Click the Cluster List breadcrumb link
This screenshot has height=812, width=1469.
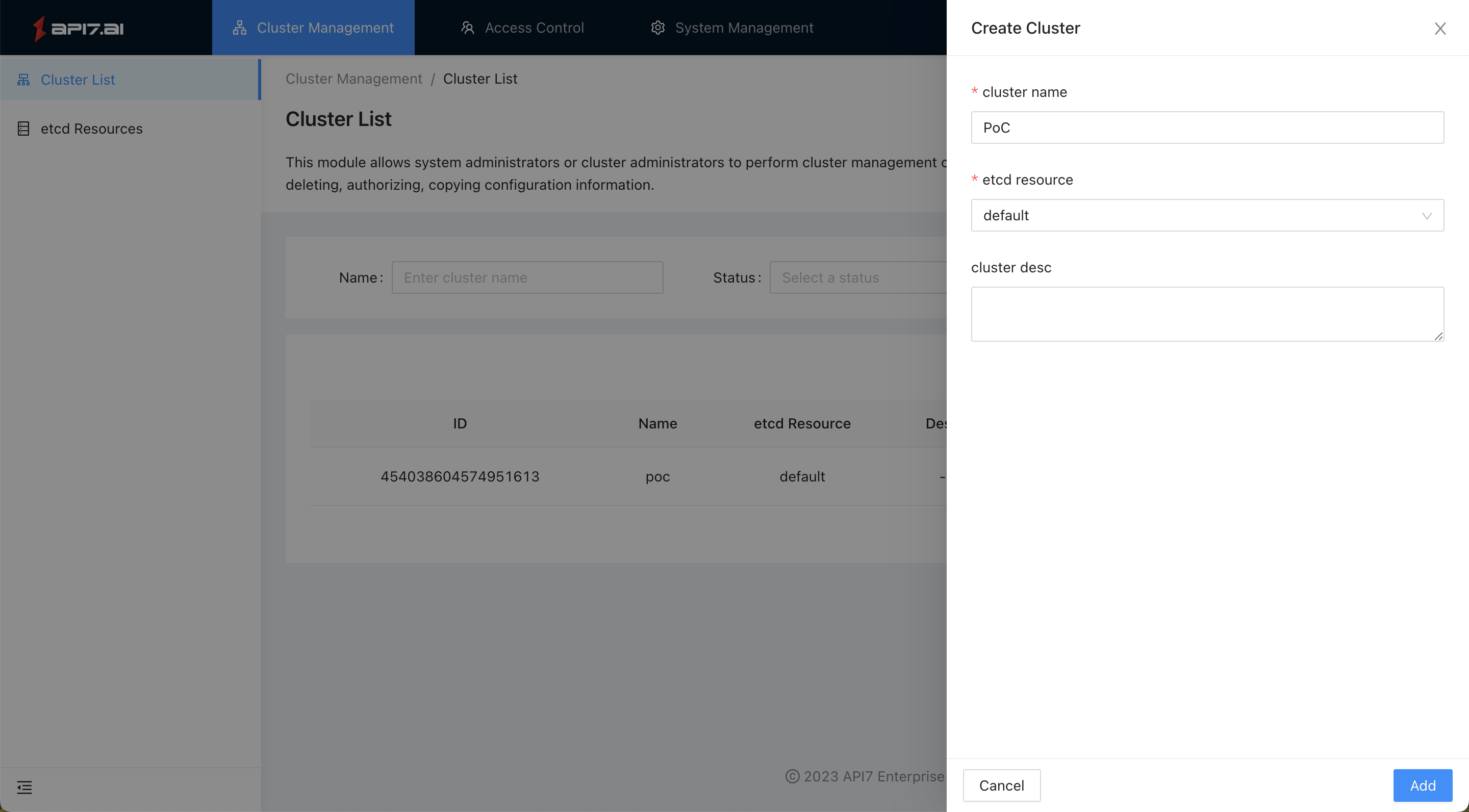[479, 79]
